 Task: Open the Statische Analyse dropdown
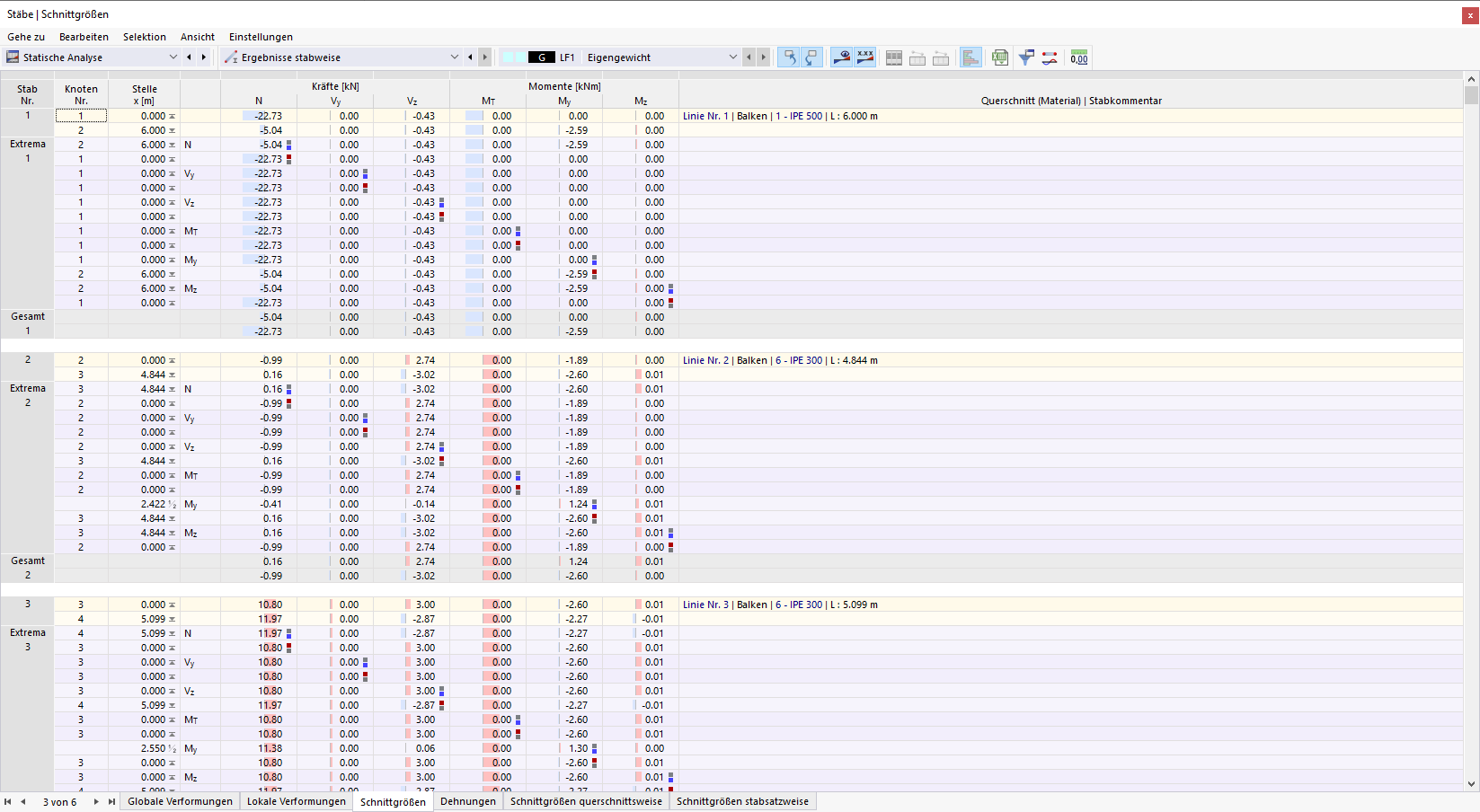(173, 57)
